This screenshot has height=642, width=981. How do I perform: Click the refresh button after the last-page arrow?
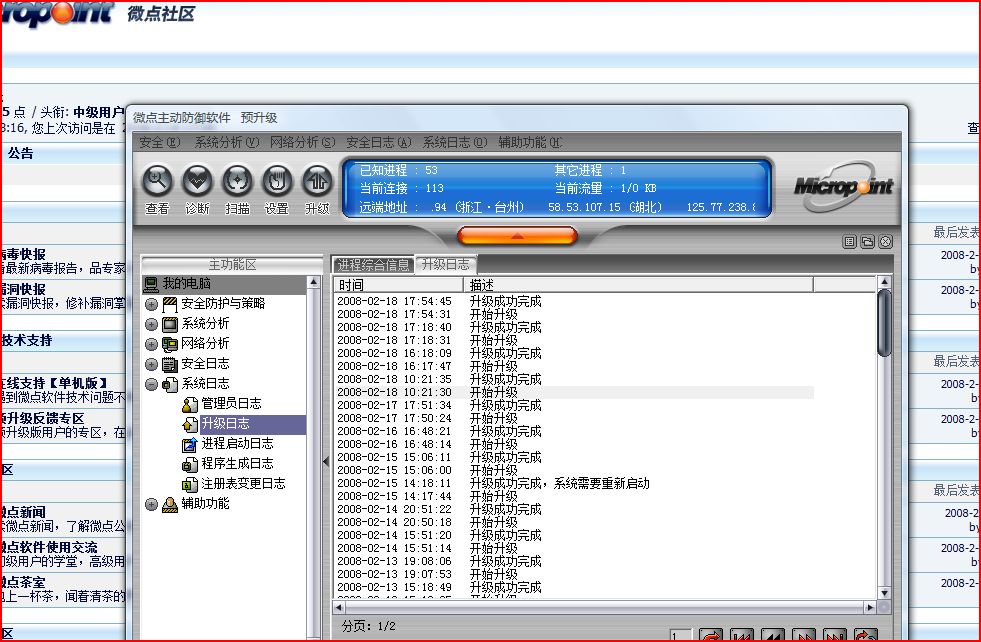pyautogui.click(x=866, y=635)
